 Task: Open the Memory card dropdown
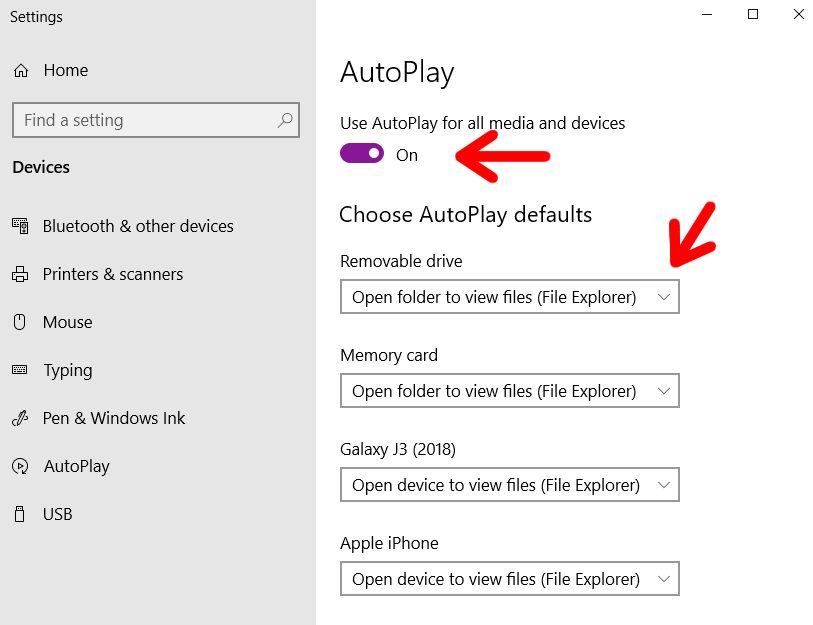coord(510,391)
